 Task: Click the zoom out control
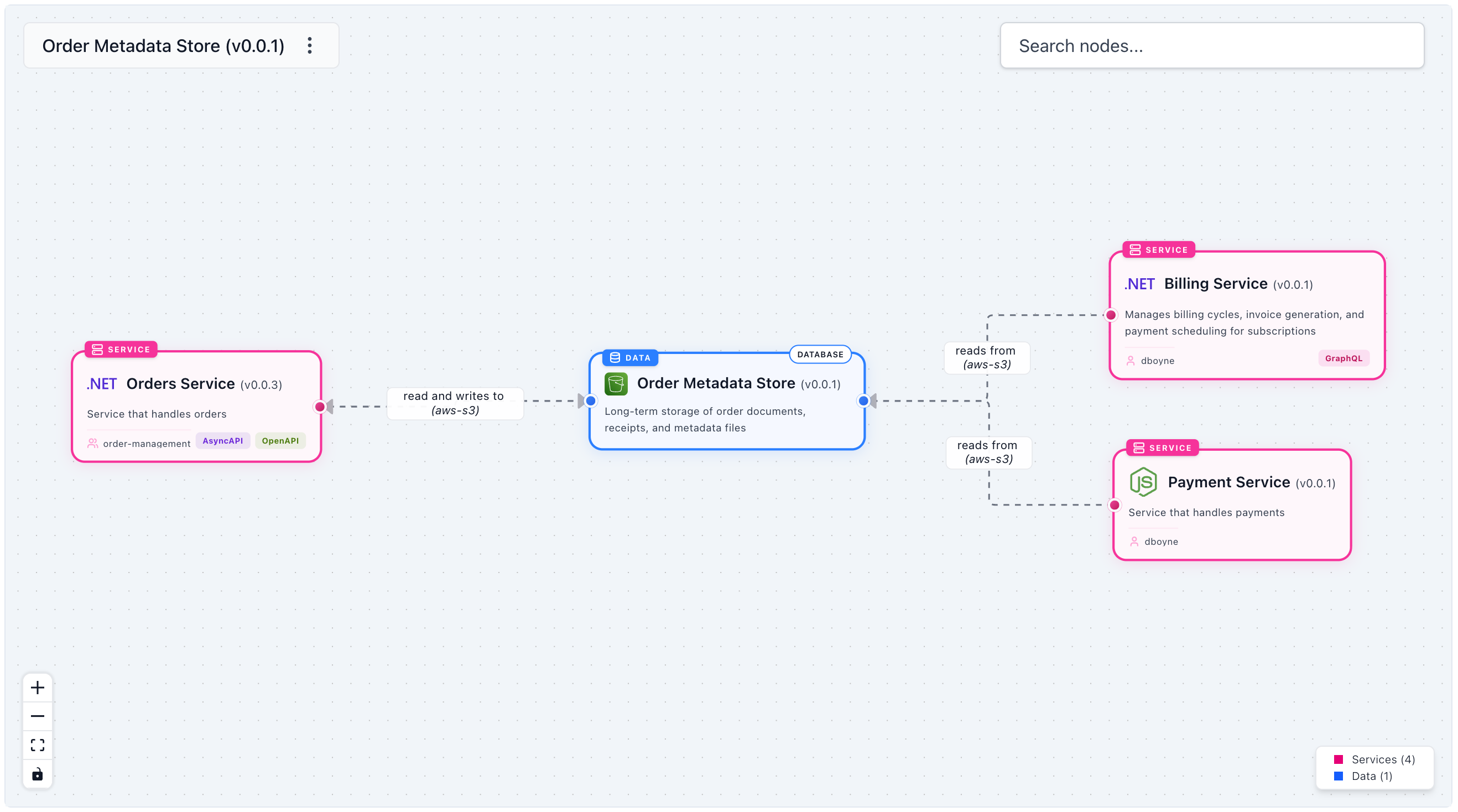[38, 716]
